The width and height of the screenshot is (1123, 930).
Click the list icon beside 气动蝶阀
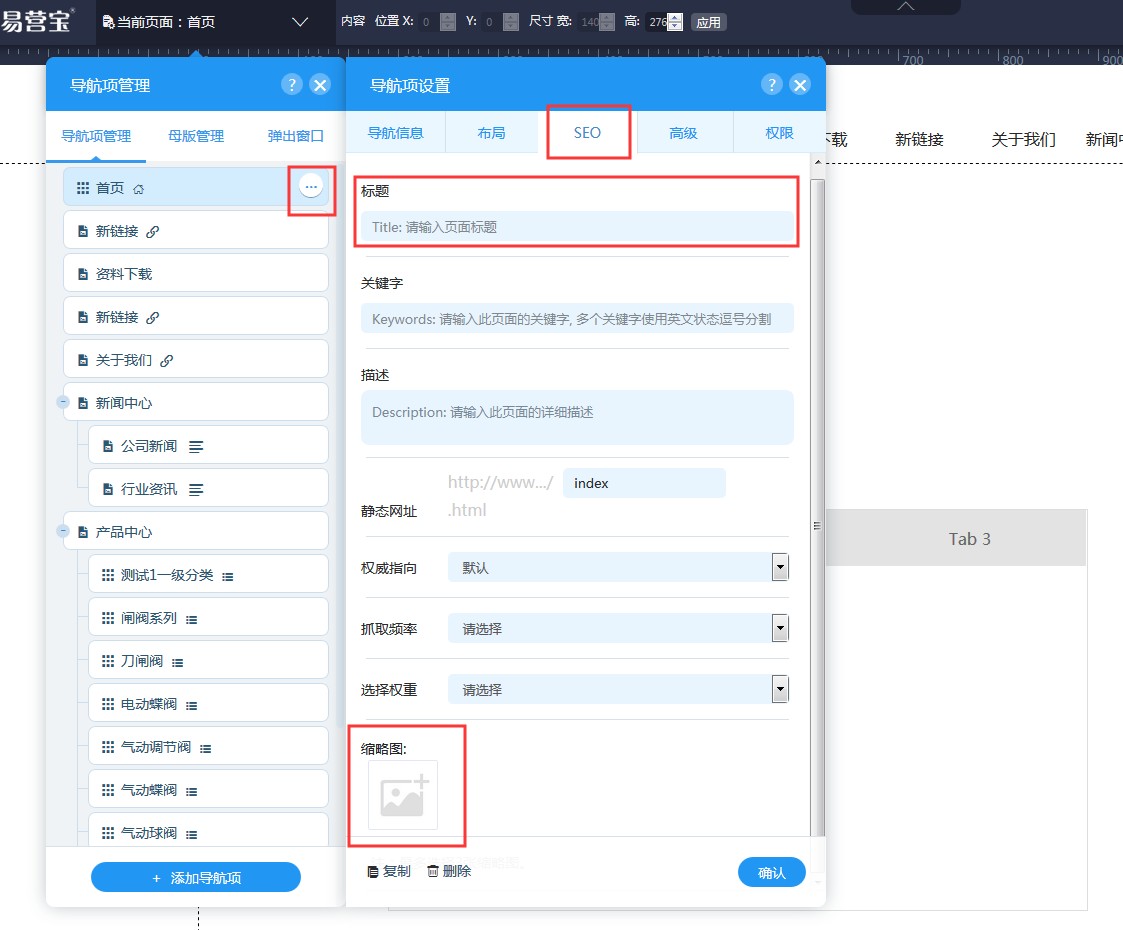point(191,791)
